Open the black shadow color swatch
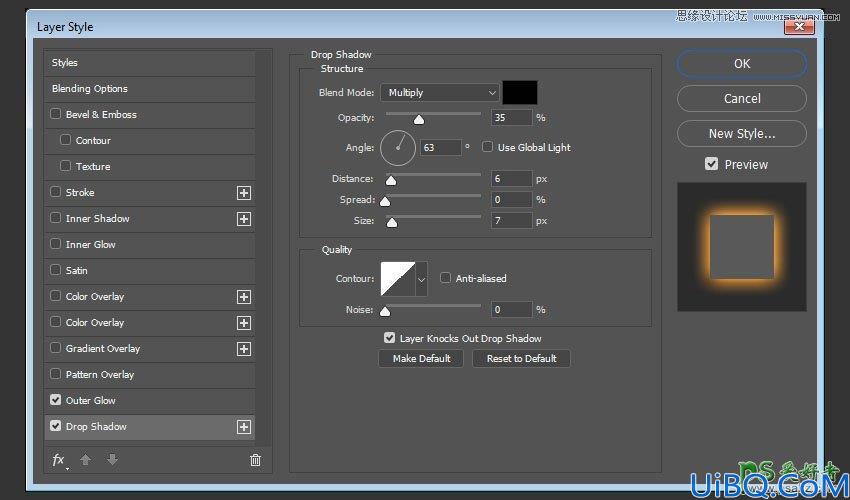This screenshot has width=850, height=500. 520,92
